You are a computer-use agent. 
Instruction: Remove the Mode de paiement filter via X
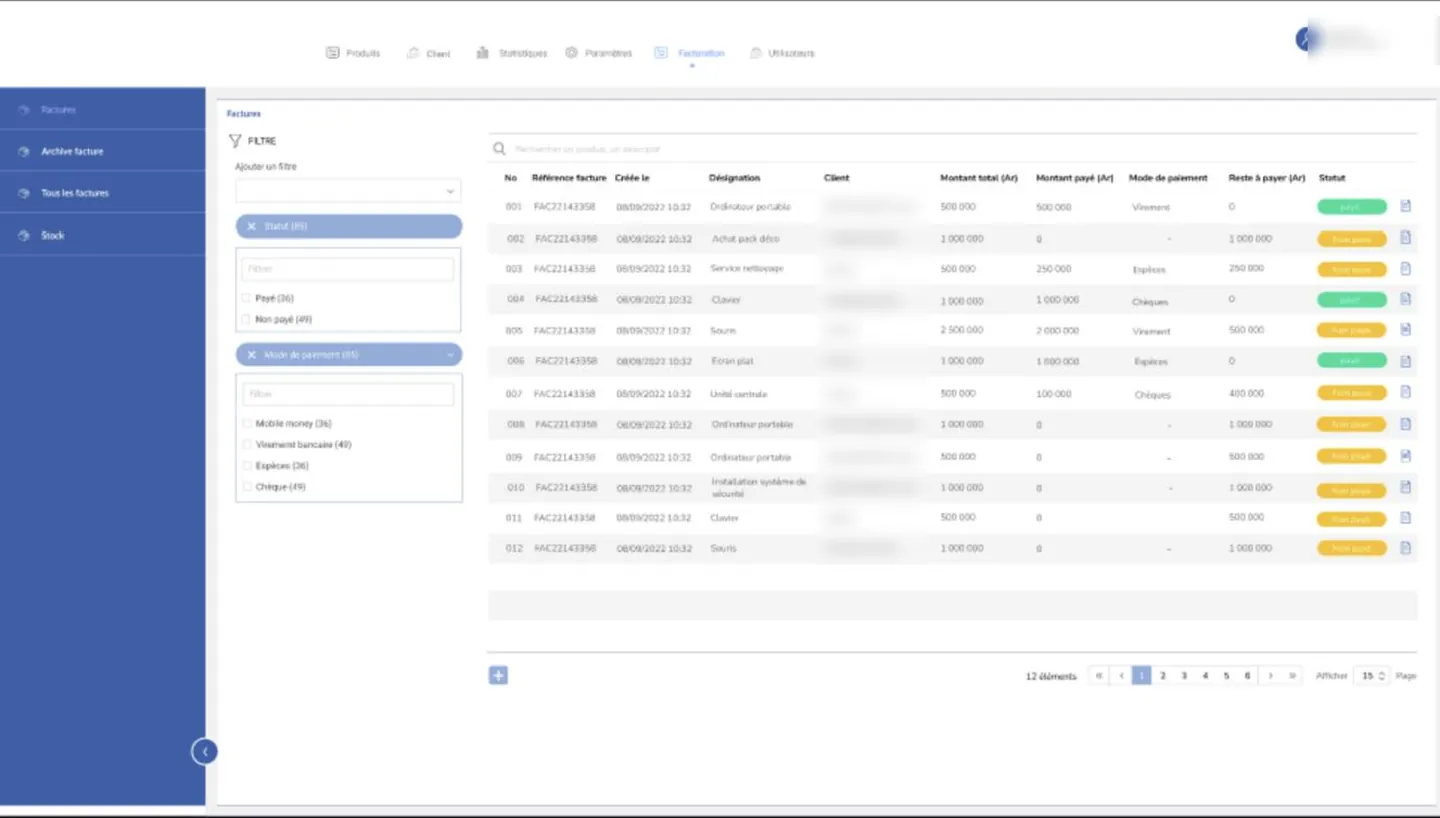251,355
